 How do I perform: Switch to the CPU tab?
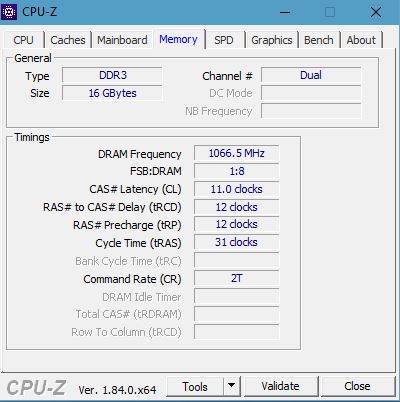(23, 40)
